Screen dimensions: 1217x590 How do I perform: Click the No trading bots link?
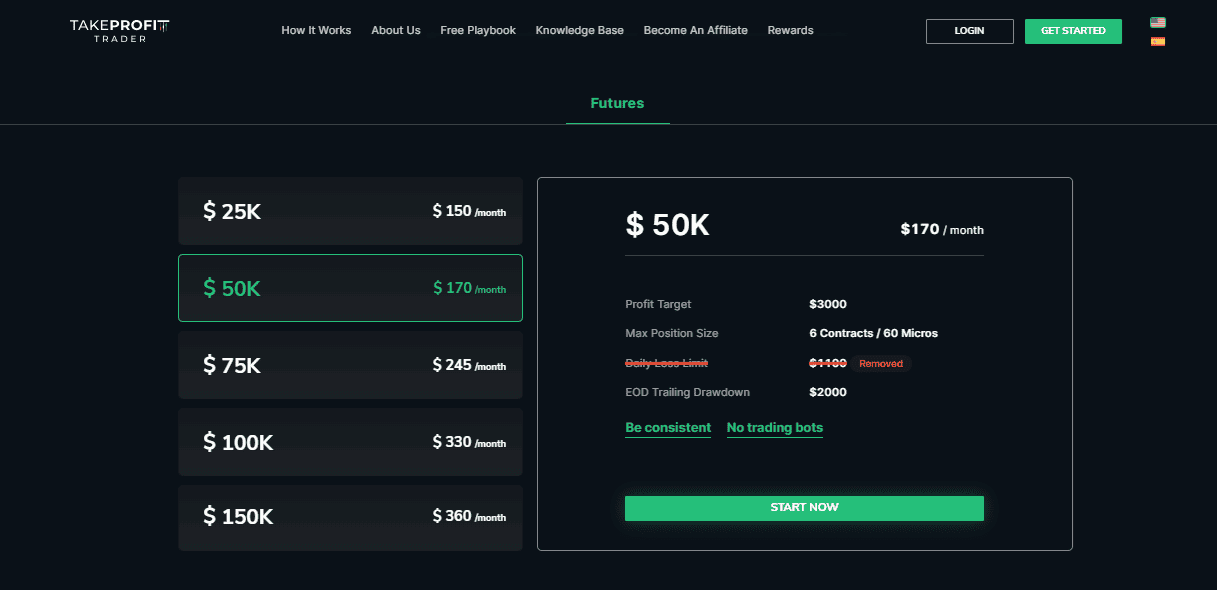pos(774,428)
